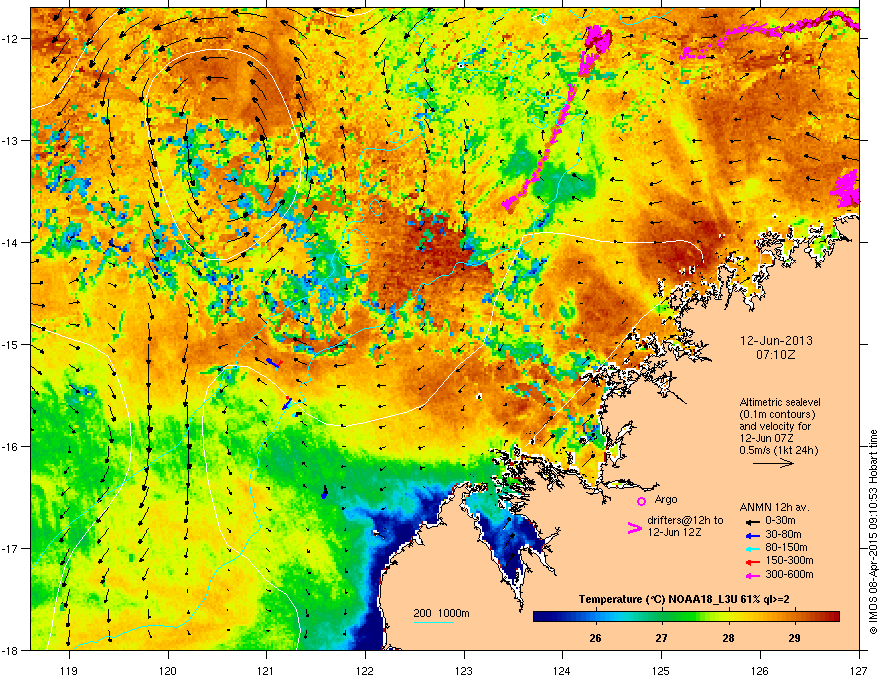Click the latitude axis label -18
This screenshot has height=680, width=880.
tap(11, 650)
